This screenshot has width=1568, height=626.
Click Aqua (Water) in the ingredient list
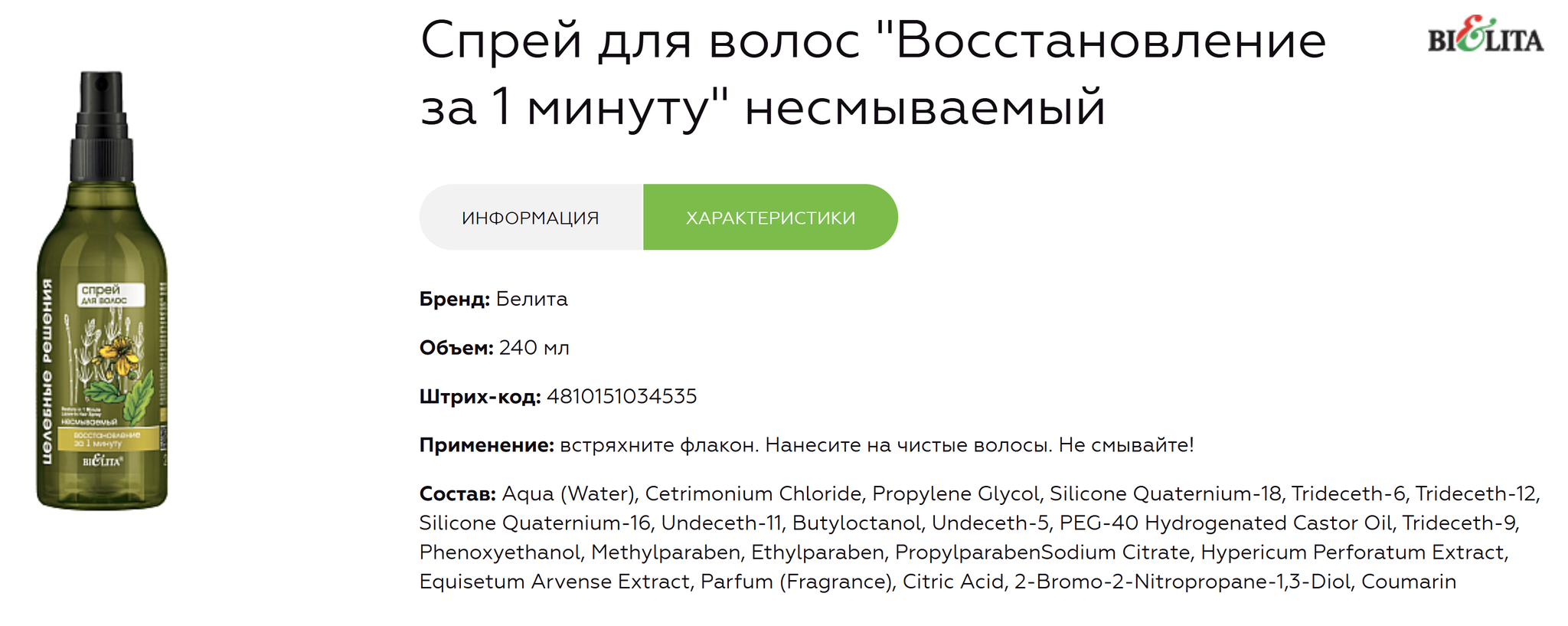568,494
